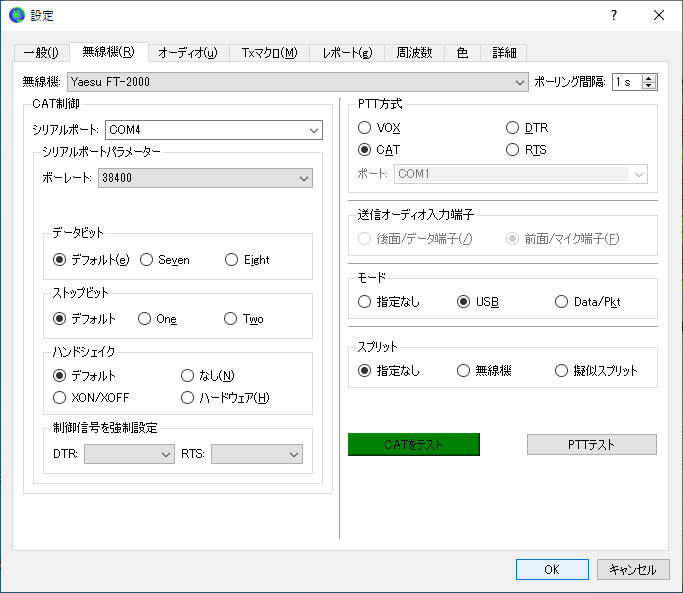Select the DTR PTT method
The width and height of the screenshot is (683, 593).
tap(513, 128)
